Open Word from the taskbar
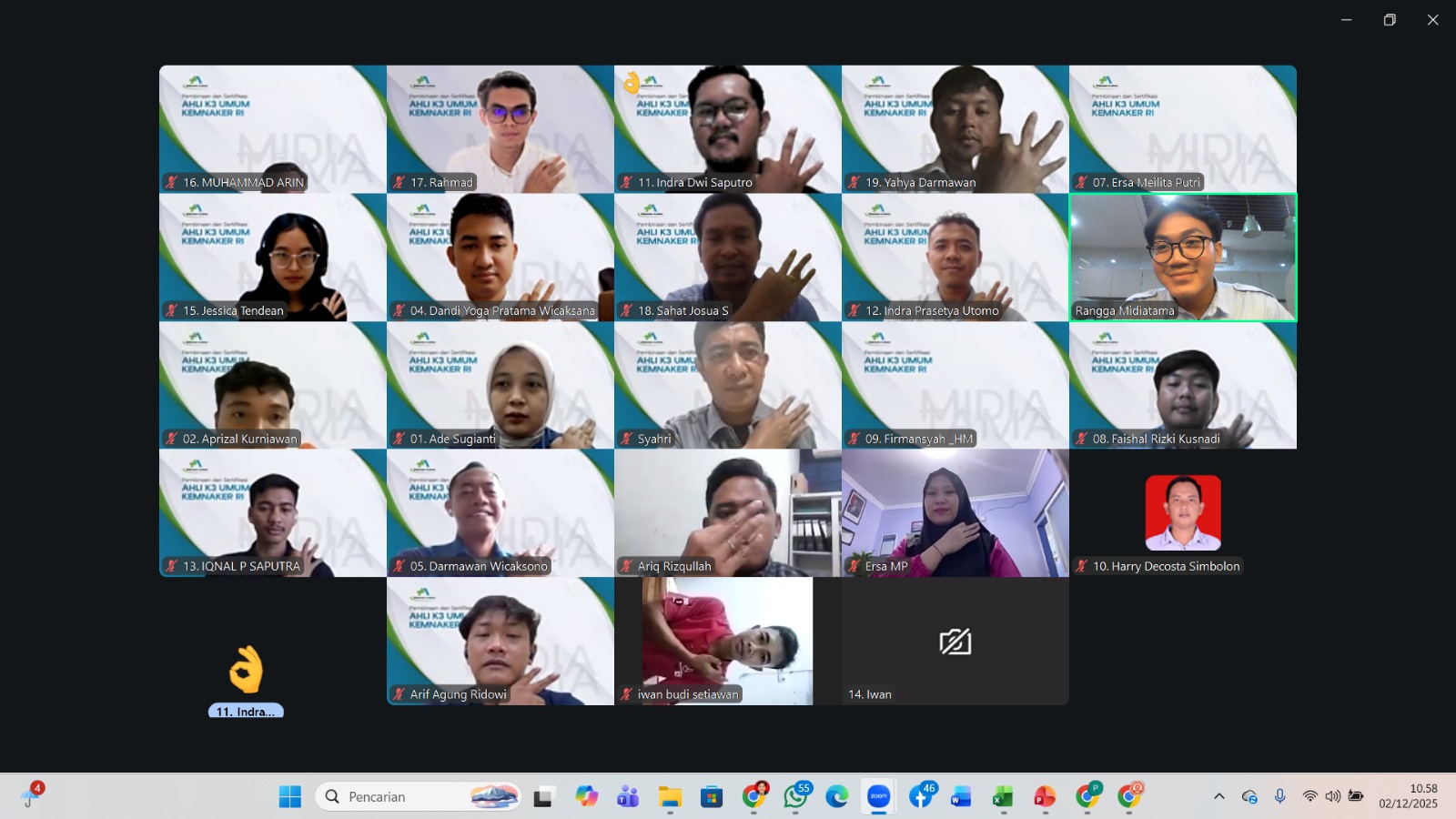This screenshot has height=819, width=1456. click(x=960, y=796)
